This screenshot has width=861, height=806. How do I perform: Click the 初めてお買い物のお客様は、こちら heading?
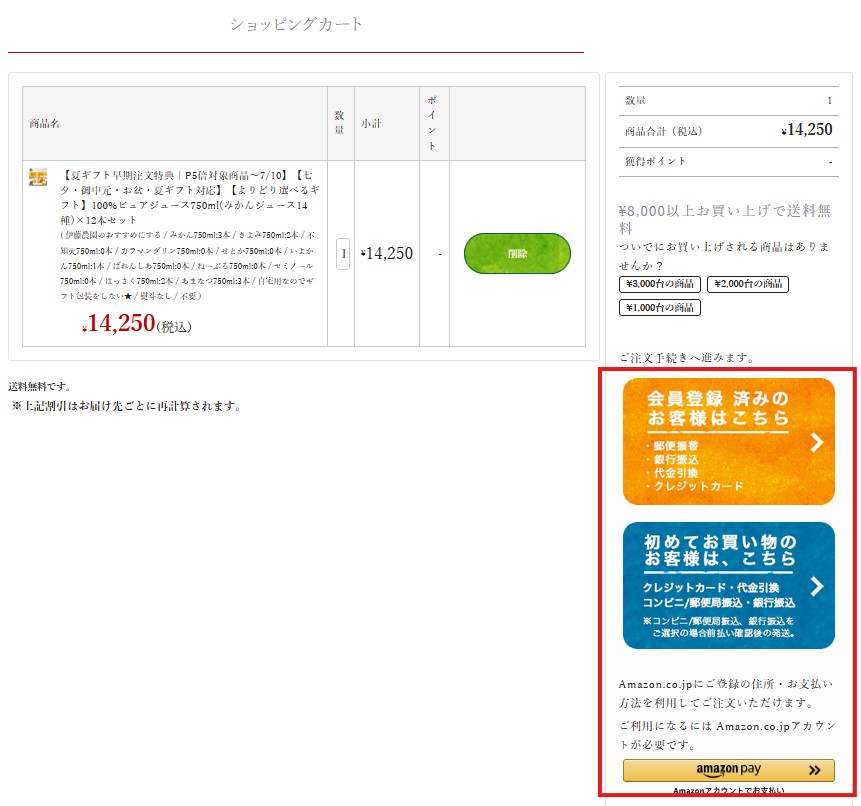[x=720, y=550]
